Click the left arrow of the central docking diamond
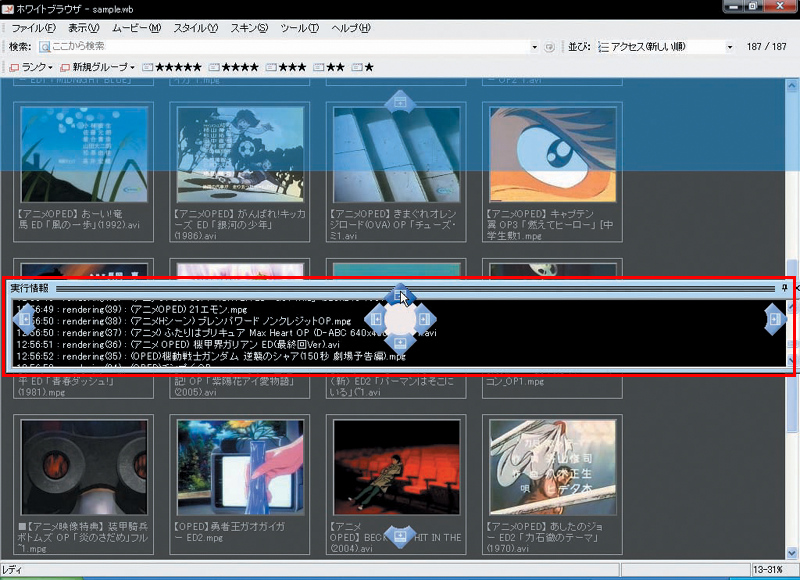 point(376,319)
